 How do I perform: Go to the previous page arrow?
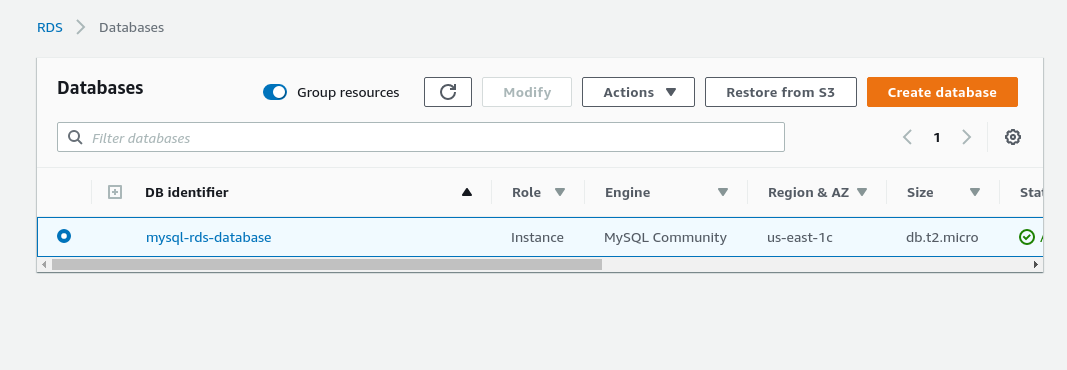click(907, 137)
